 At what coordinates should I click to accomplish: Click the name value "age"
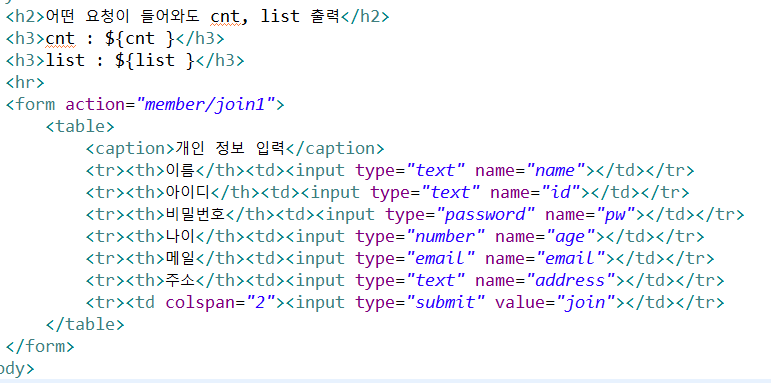pyautogui.click(x=570, y=236)
